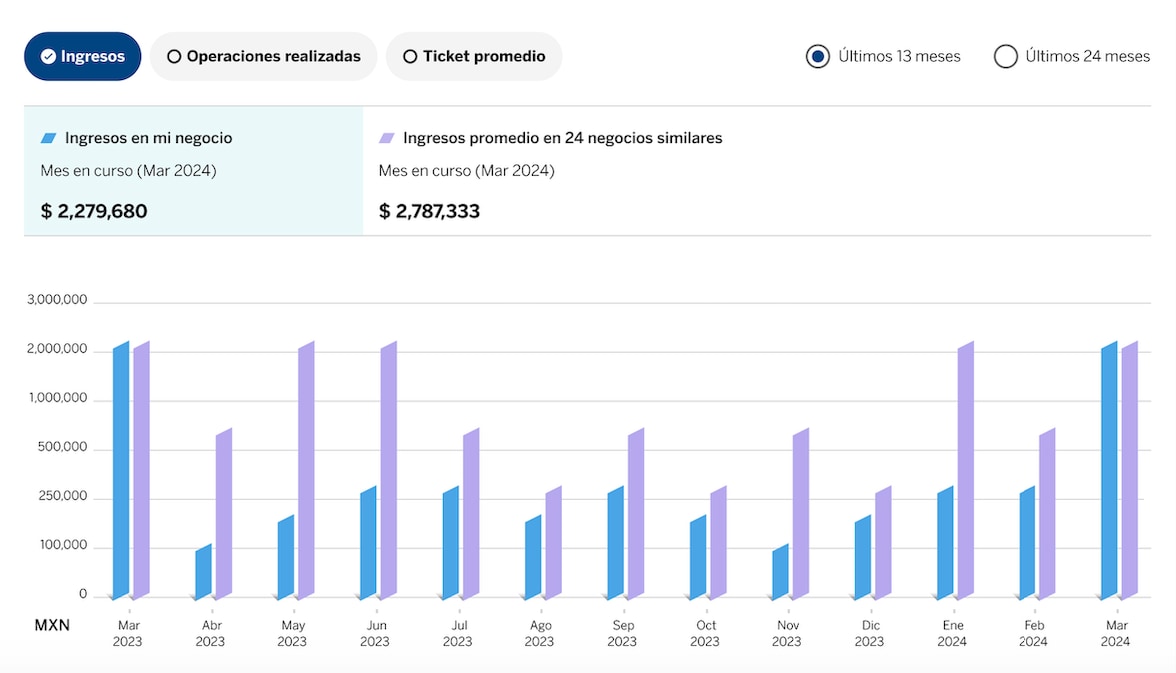Select Últimos 13 meses radio button

click(818, 57)
